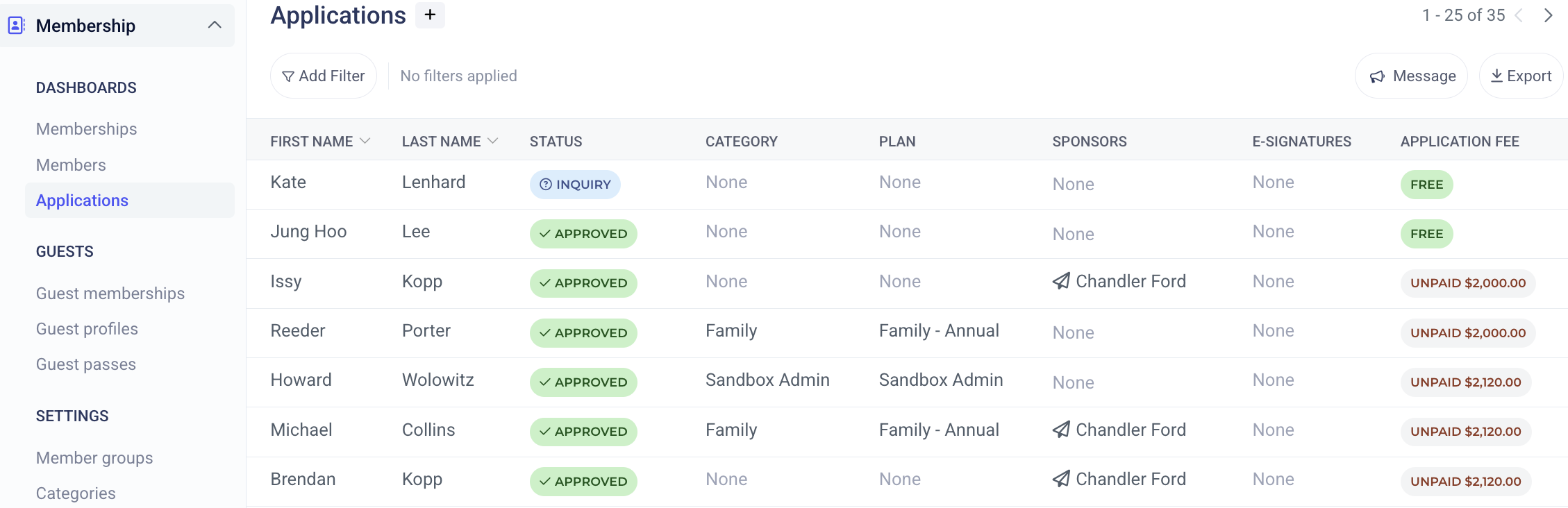
Task: Open the Add Filter menu
Action: tap(324, 76)
